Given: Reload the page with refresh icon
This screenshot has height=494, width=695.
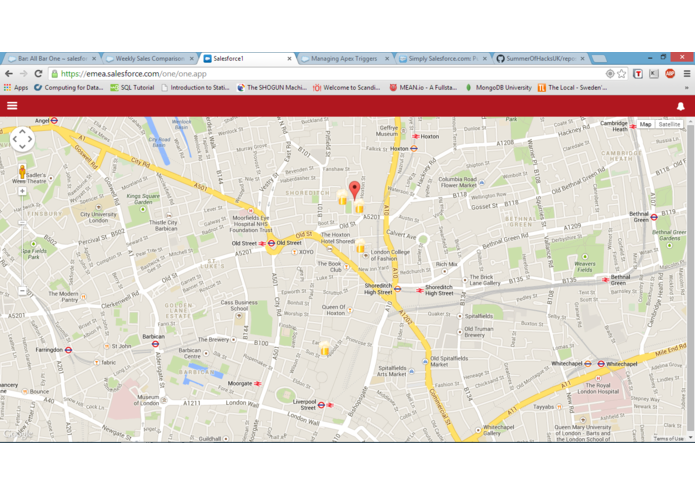Looking at the screenshot, I should (x=38, y=74).
